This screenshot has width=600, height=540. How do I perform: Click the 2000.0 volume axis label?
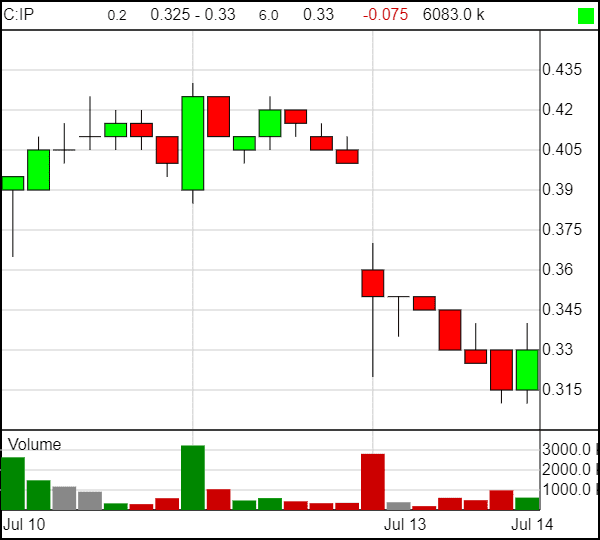(x=566, y=469)
